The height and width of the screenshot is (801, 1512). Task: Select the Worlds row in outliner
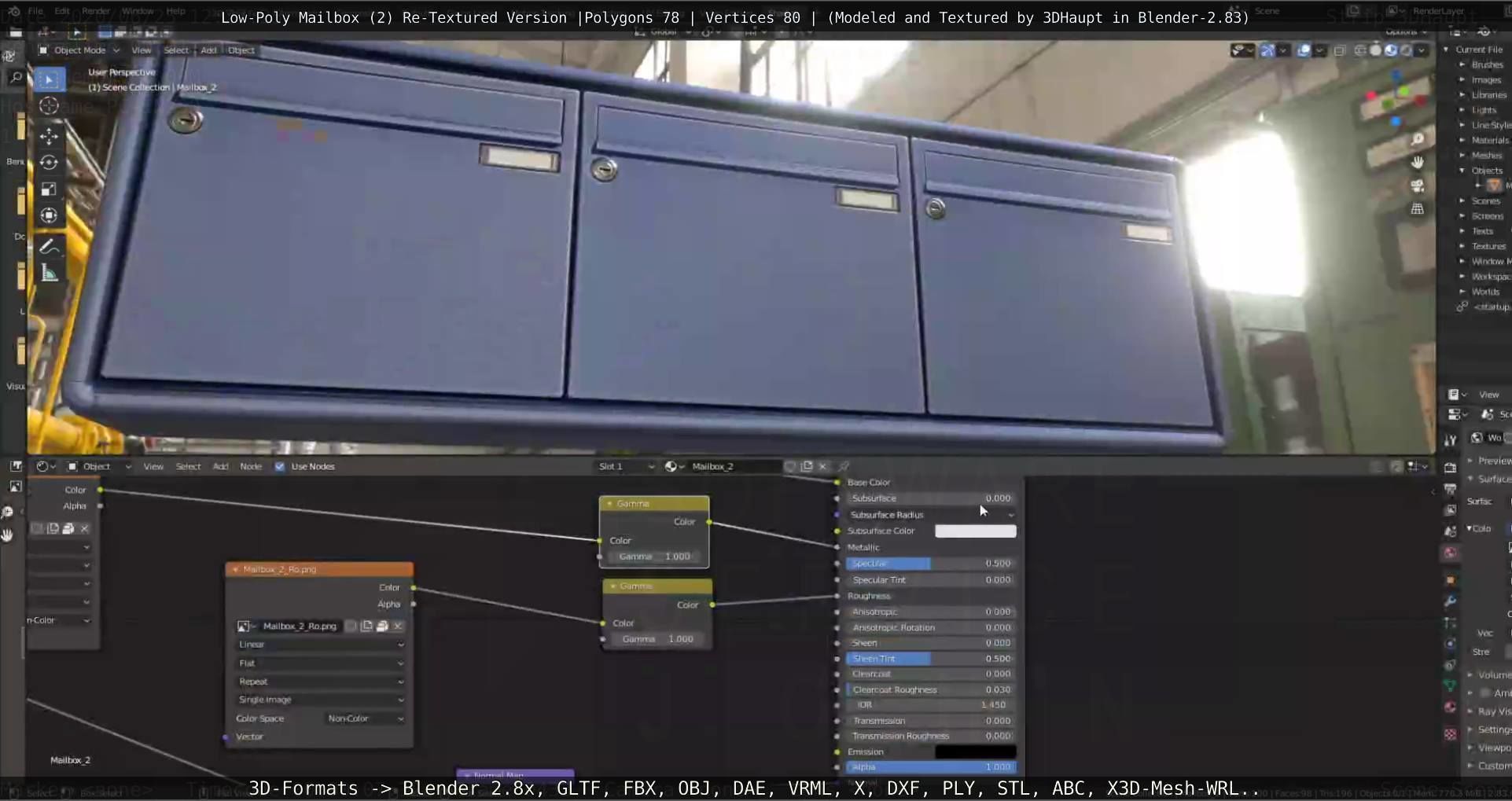click(1485, 292)
